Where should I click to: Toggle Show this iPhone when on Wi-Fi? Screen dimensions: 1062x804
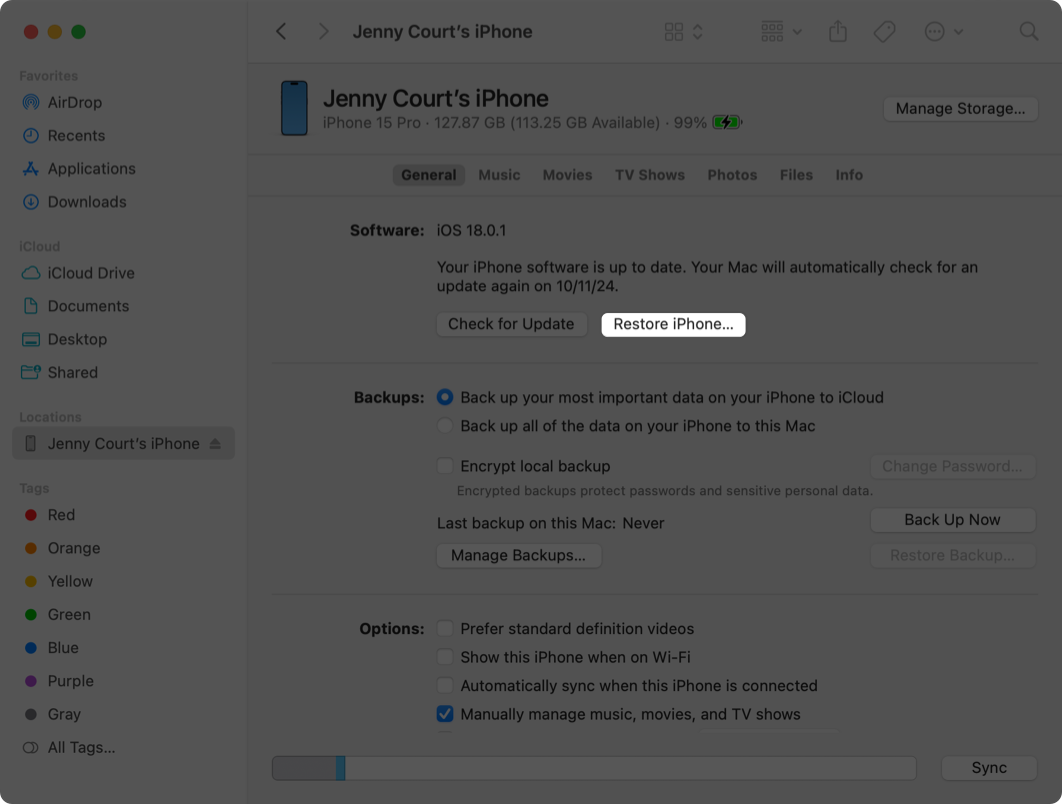tap(445, 657)
